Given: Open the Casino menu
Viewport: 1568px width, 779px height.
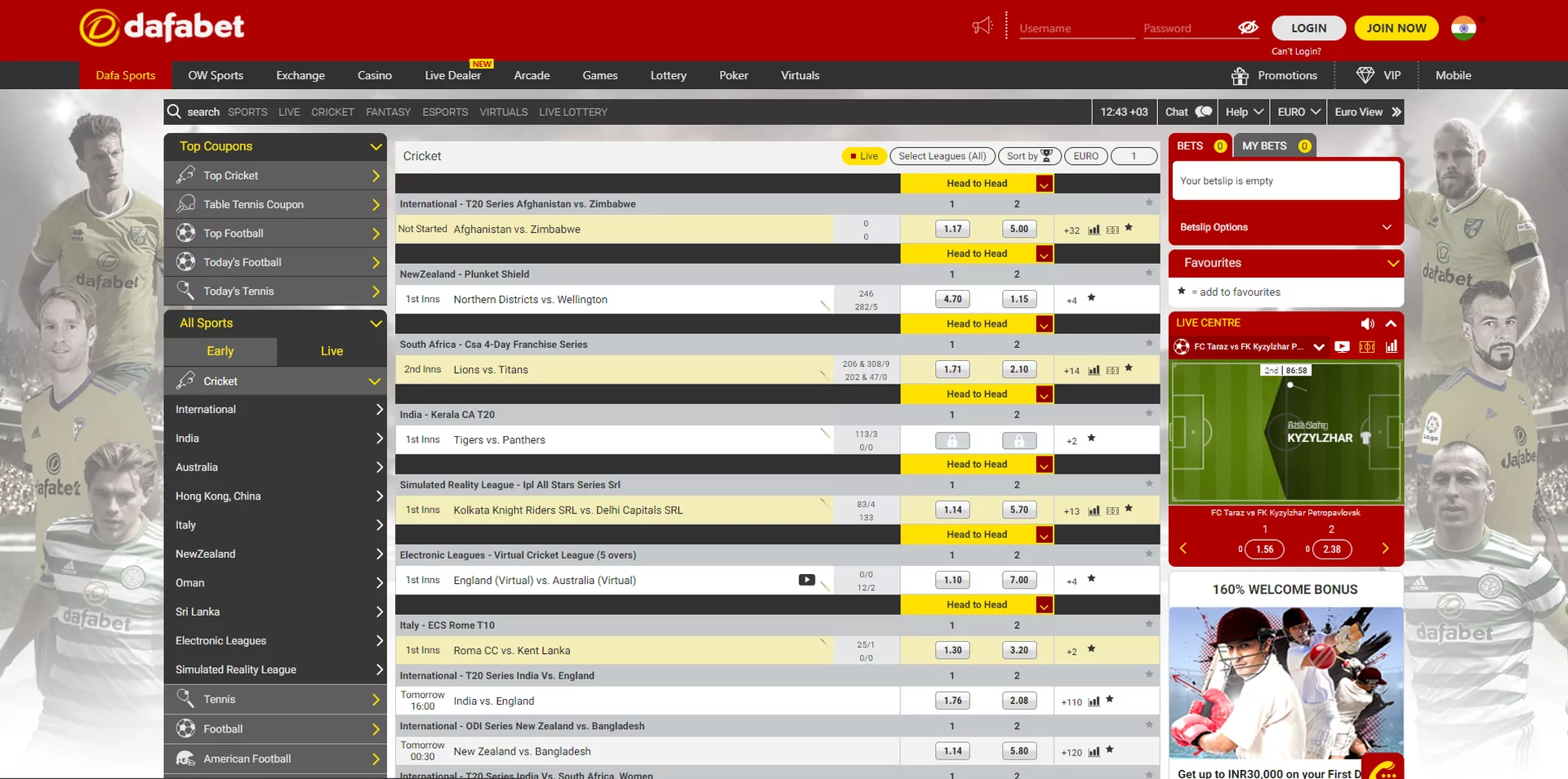Looking at the screenshot, I should (375, 75).
